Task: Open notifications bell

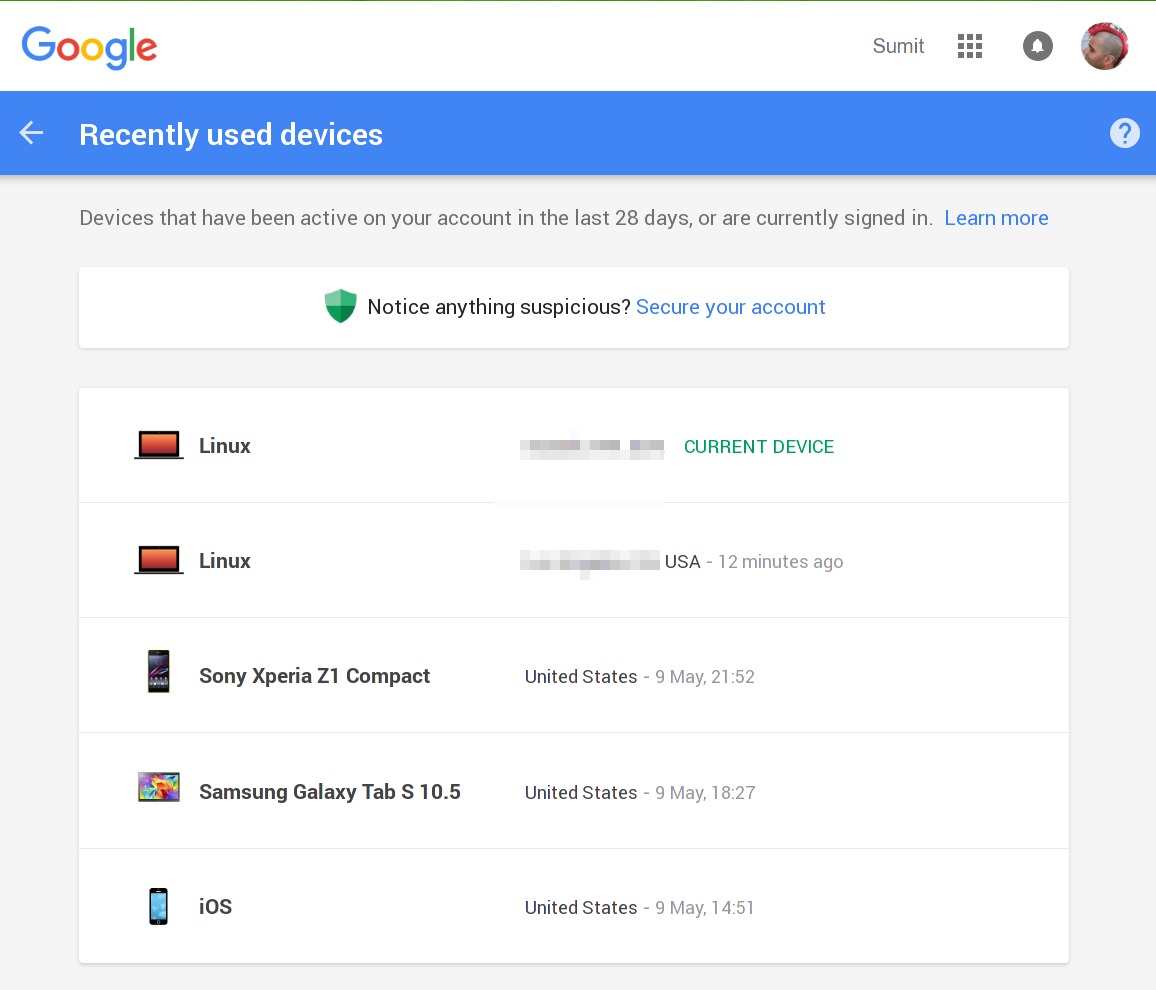Action: click(x=1037, y=46)
